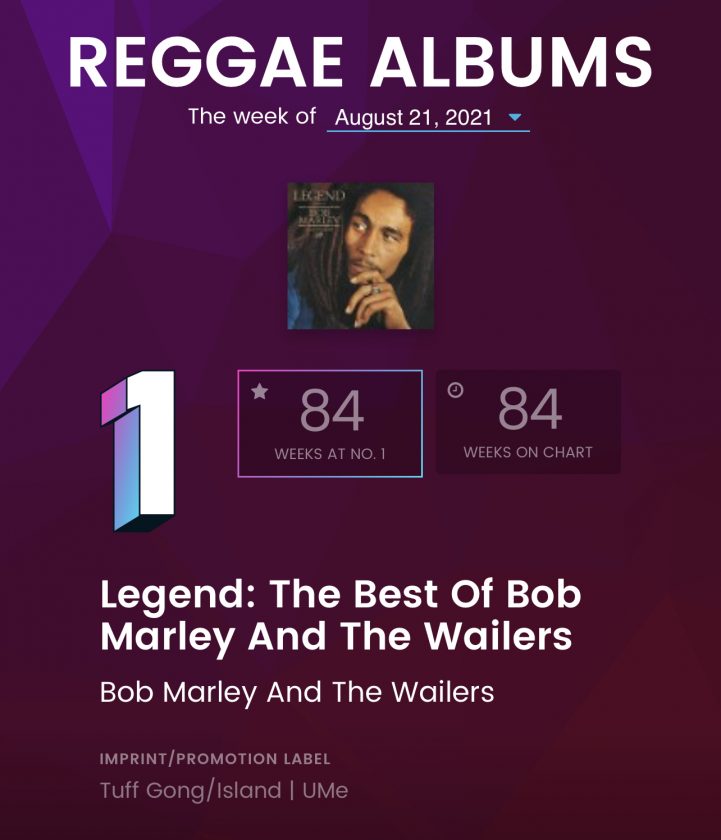Click the REGGAE ALBUMS chart heading
721x840 pixels.
point(360,61)
